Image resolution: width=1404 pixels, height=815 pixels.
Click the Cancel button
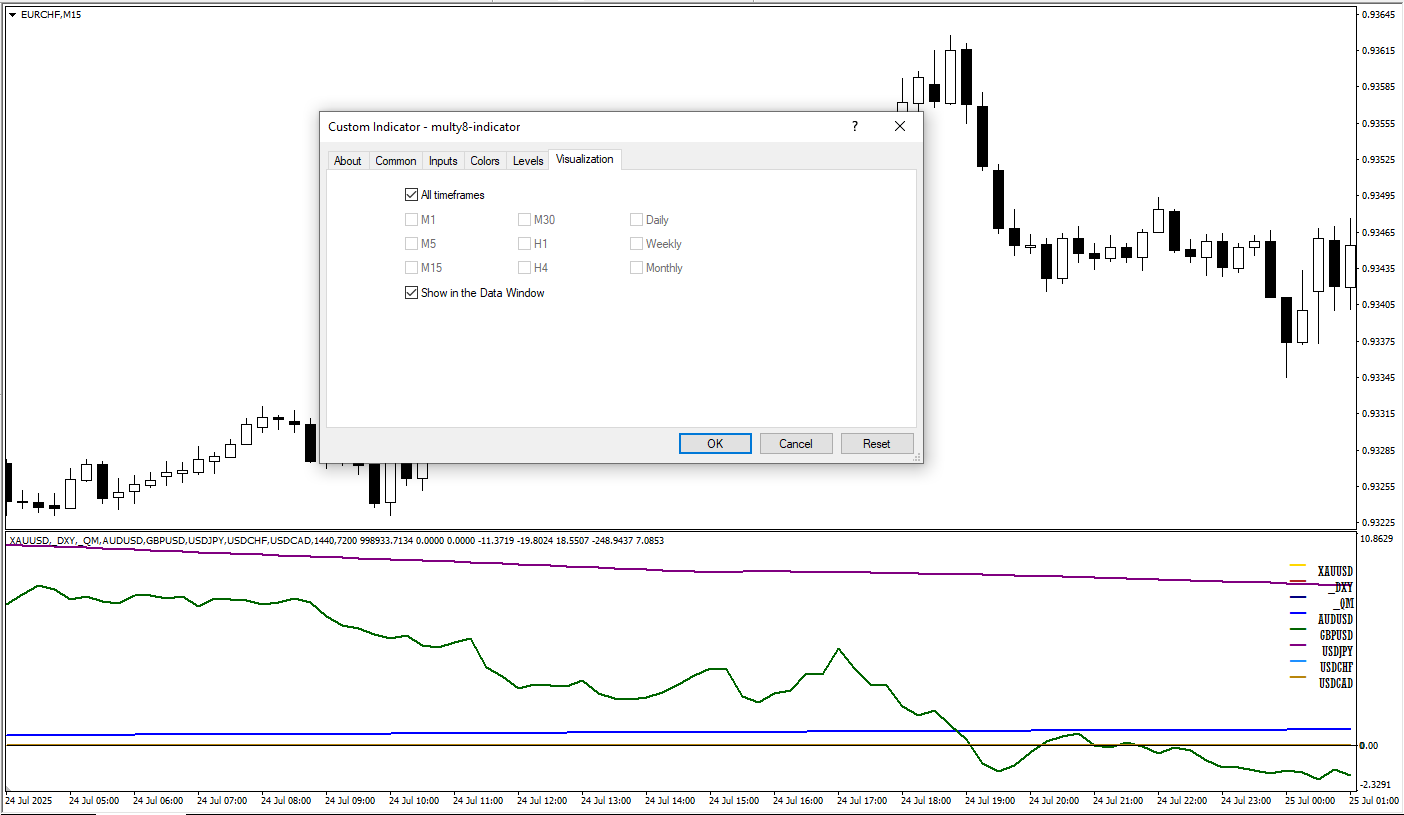tap(796, 444)
